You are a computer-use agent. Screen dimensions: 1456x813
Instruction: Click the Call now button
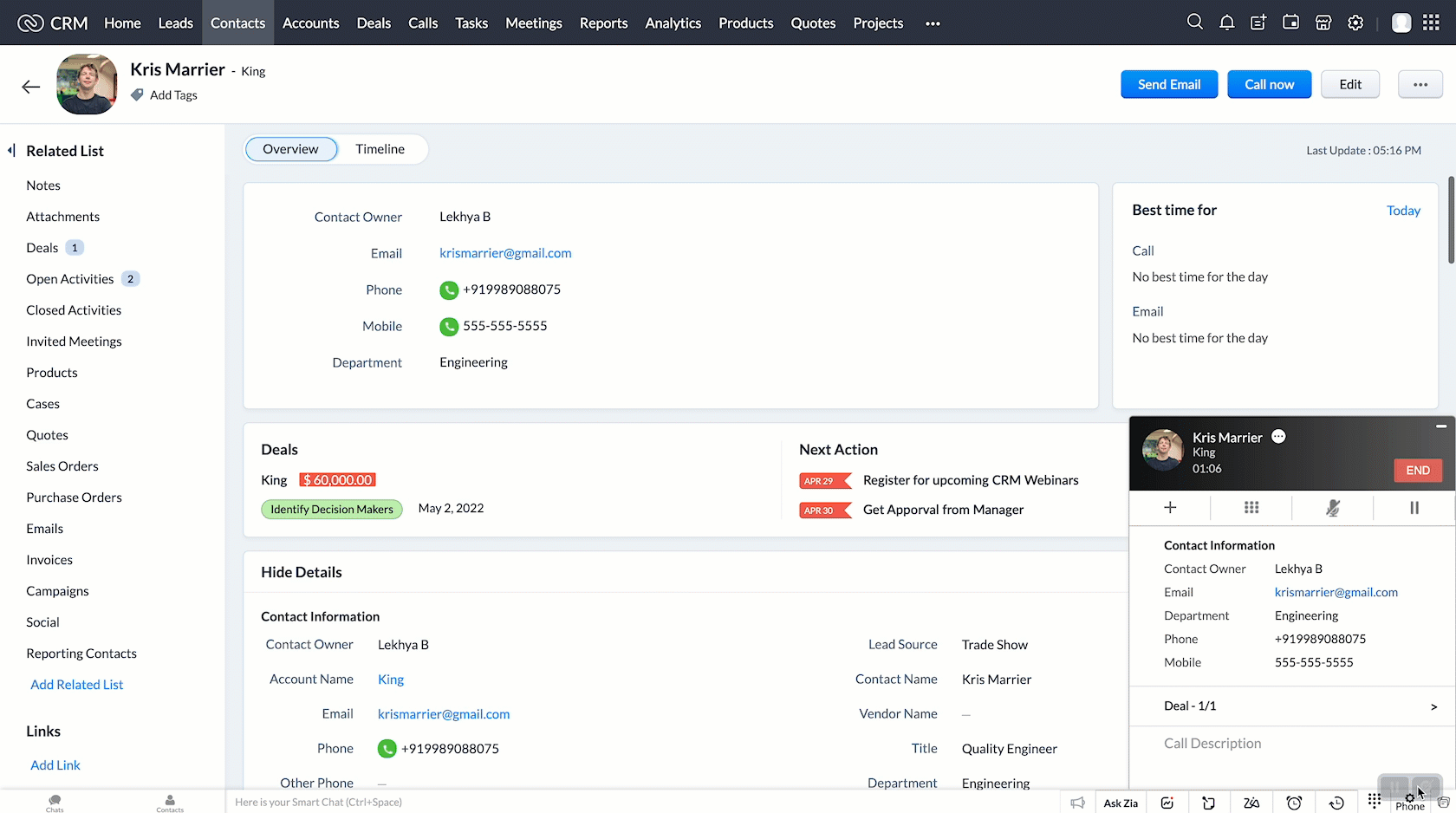pyautogui.click(x=1270, y=84)
